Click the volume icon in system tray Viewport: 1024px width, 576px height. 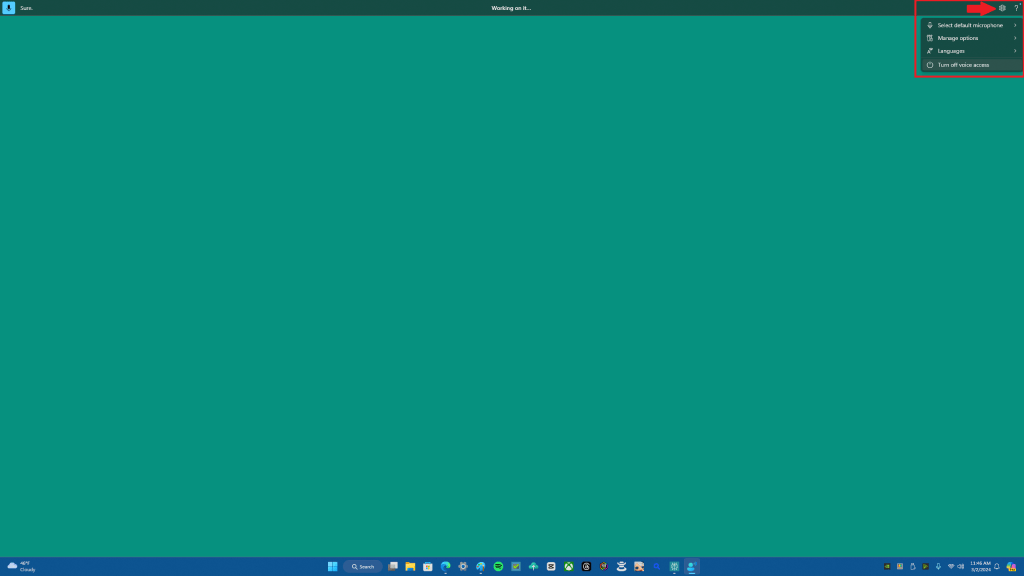[961, 566]
